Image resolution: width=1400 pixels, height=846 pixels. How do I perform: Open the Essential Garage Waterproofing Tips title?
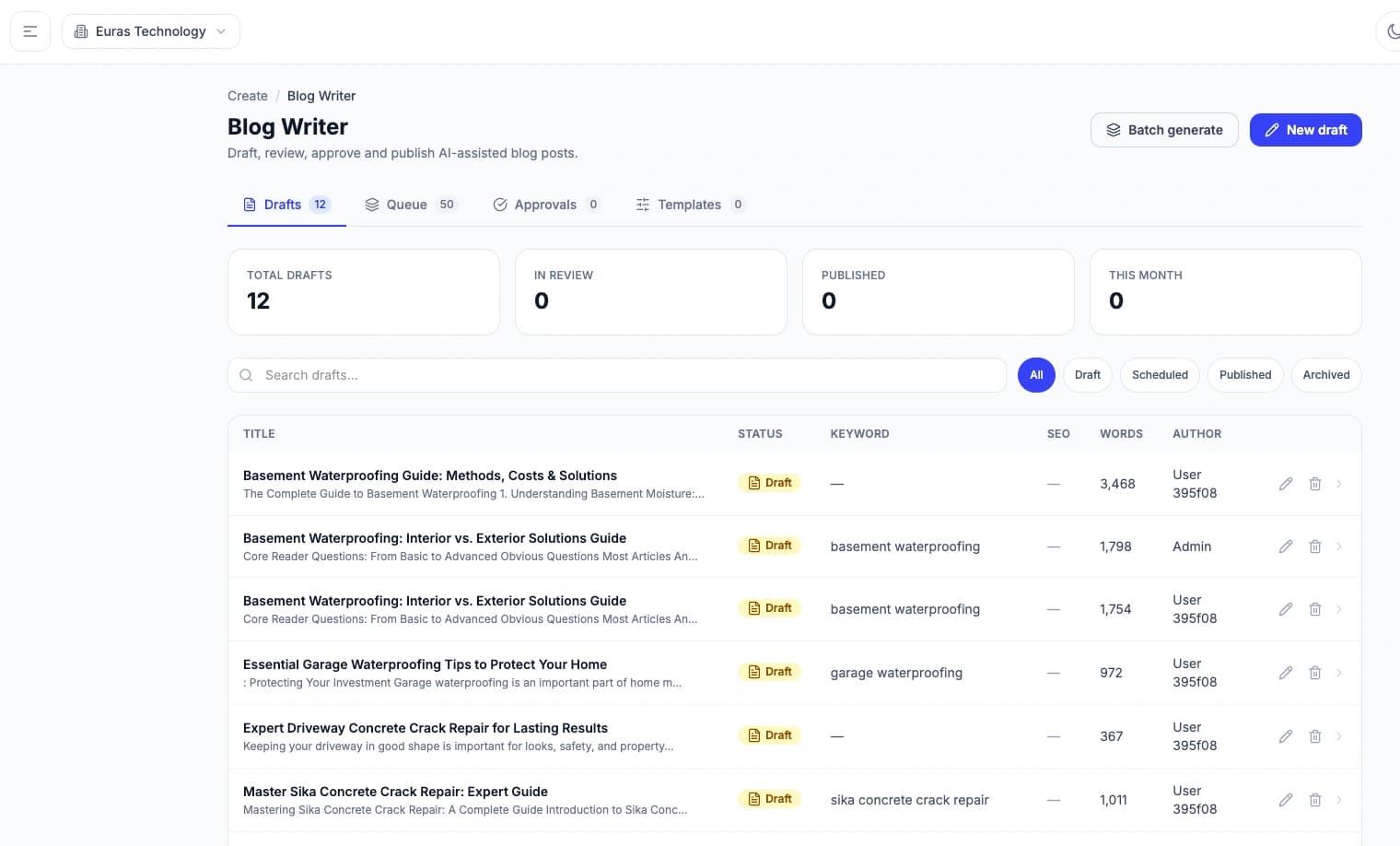pyautogui.click(x=425, y=664)
